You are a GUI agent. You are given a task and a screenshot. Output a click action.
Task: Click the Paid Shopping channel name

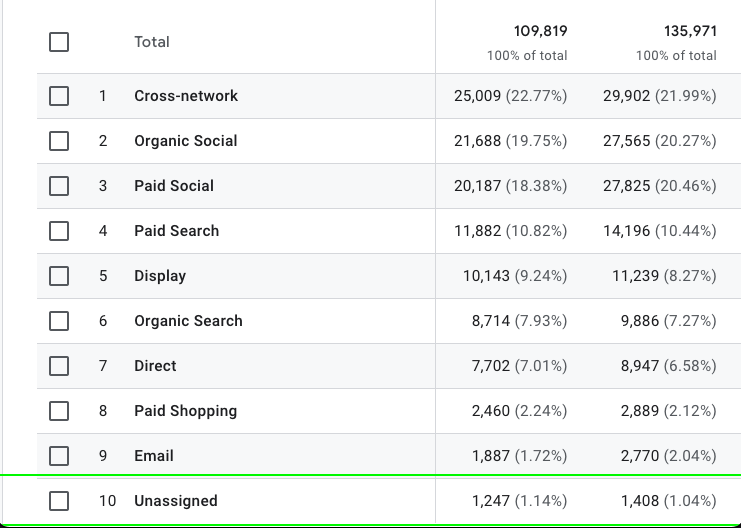[x=185, y=411]
